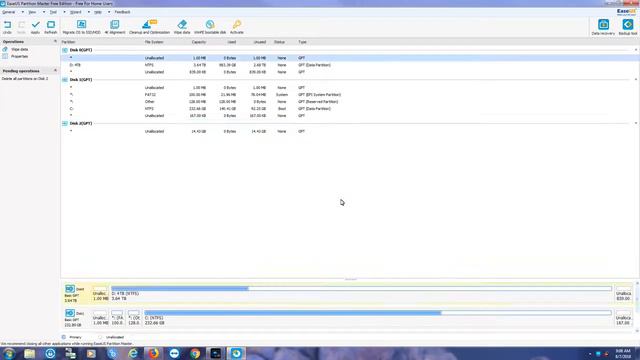Undo the last pending operation
Image resolution: width=640 pixels, height=360 pixels.
tap(7, 27)
